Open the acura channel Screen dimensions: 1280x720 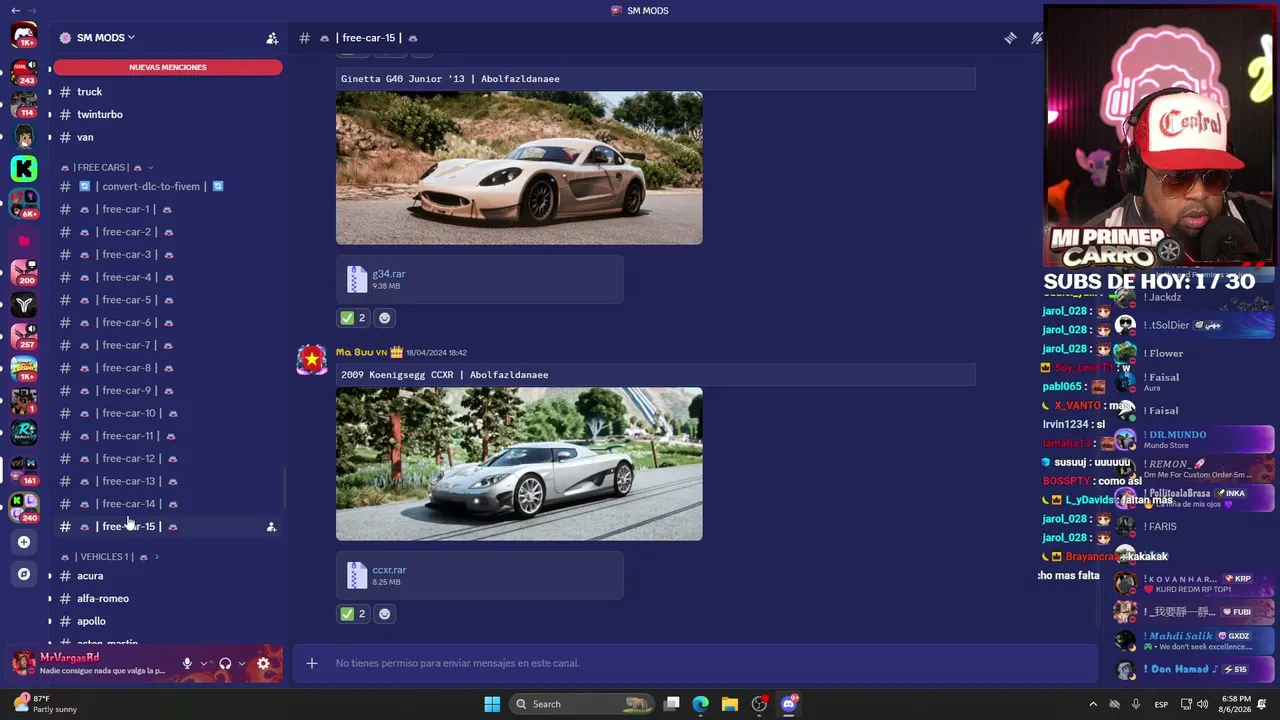168,576
